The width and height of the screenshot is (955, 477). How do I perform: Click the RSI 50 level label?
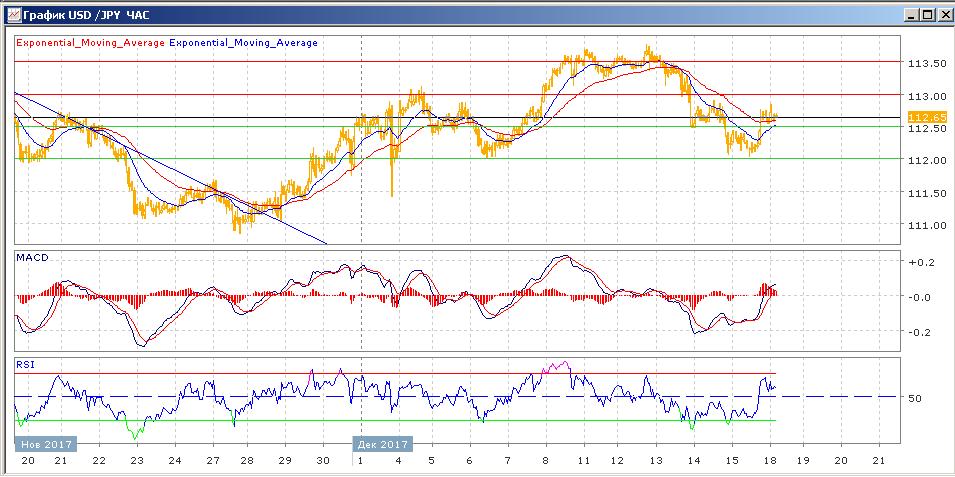coord(914,398)
